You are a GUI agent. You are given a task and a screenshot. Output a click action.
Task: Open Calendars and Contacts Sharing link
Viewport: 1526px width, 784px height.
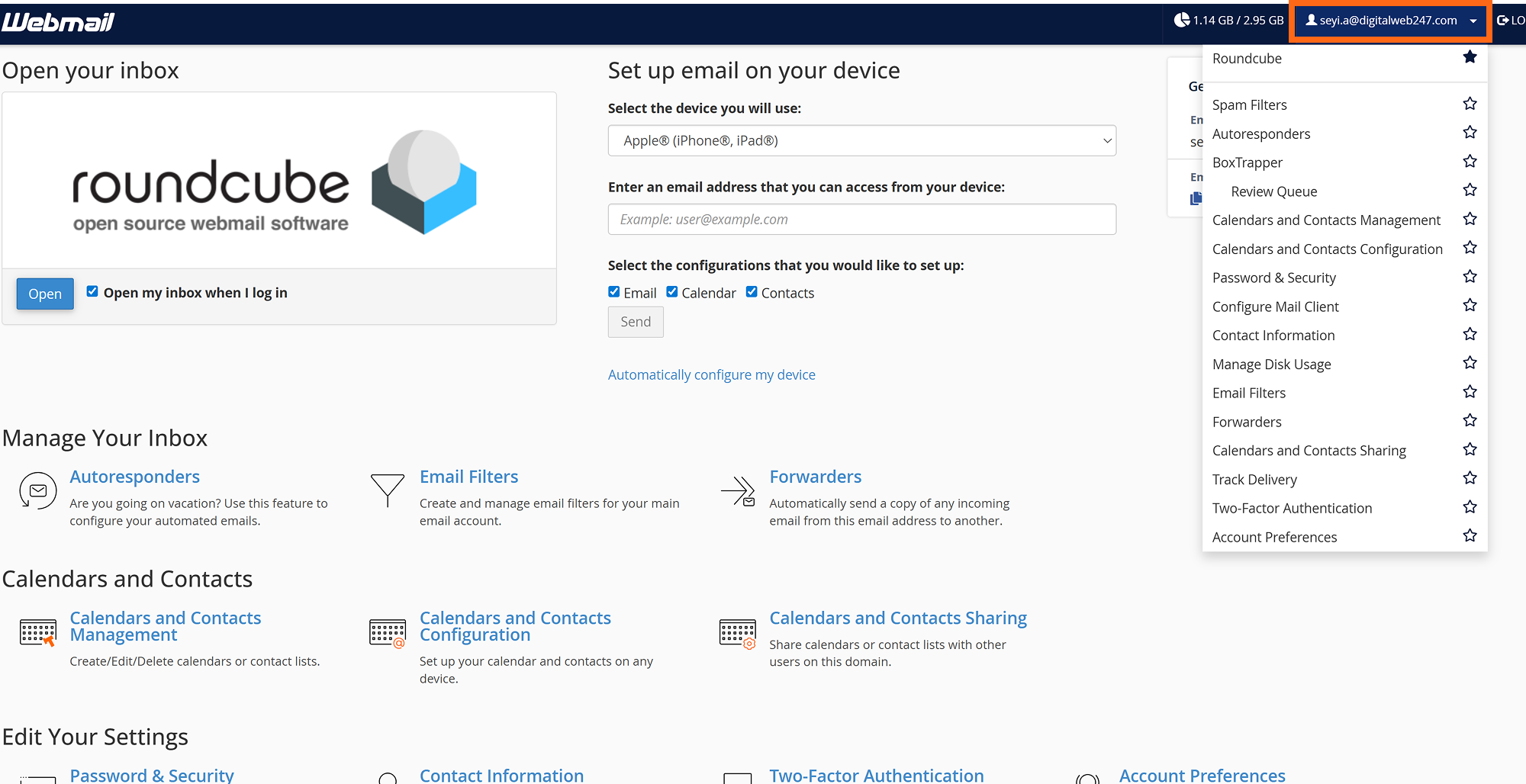click(x=898, y=618)
